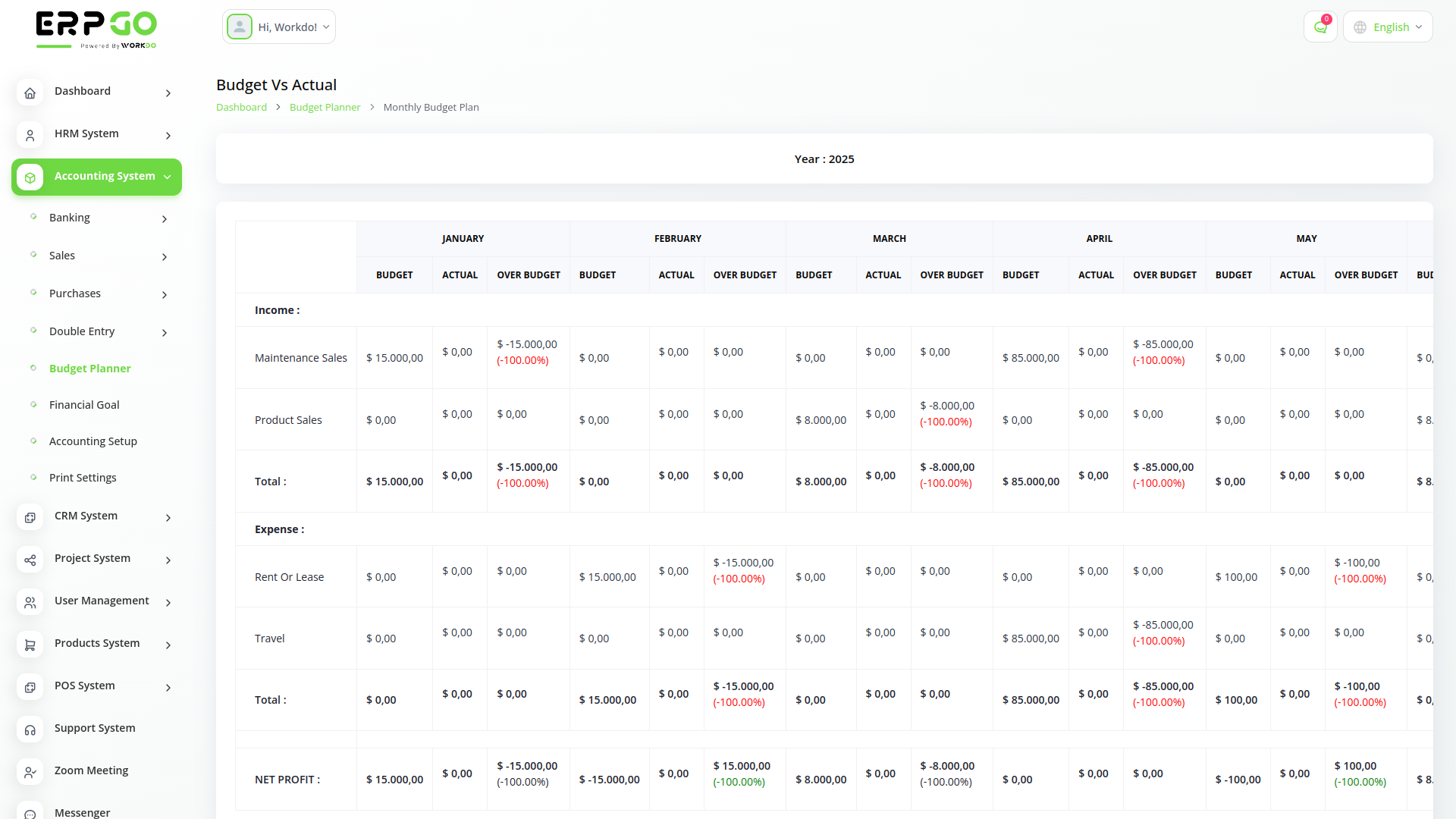This screenshot has height=819, width=1456.
Task: Click the ERPGo logo
Action: [x=96, y=29]
